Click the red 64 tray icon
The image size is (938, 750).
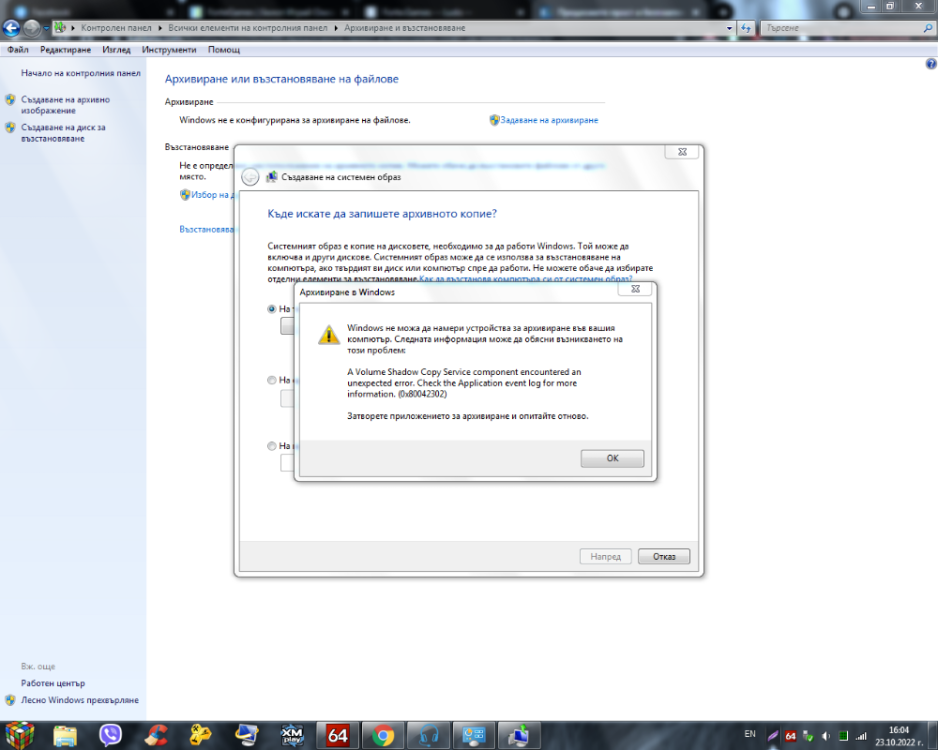pos(790,736)
